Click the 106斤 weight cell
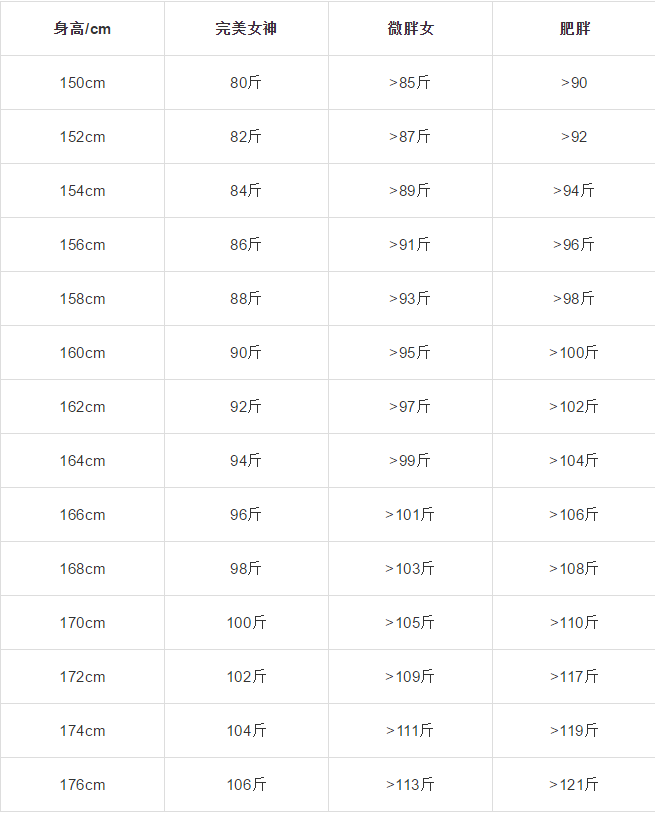This screenshot has width=655, height=814. [x=246, y=785]
